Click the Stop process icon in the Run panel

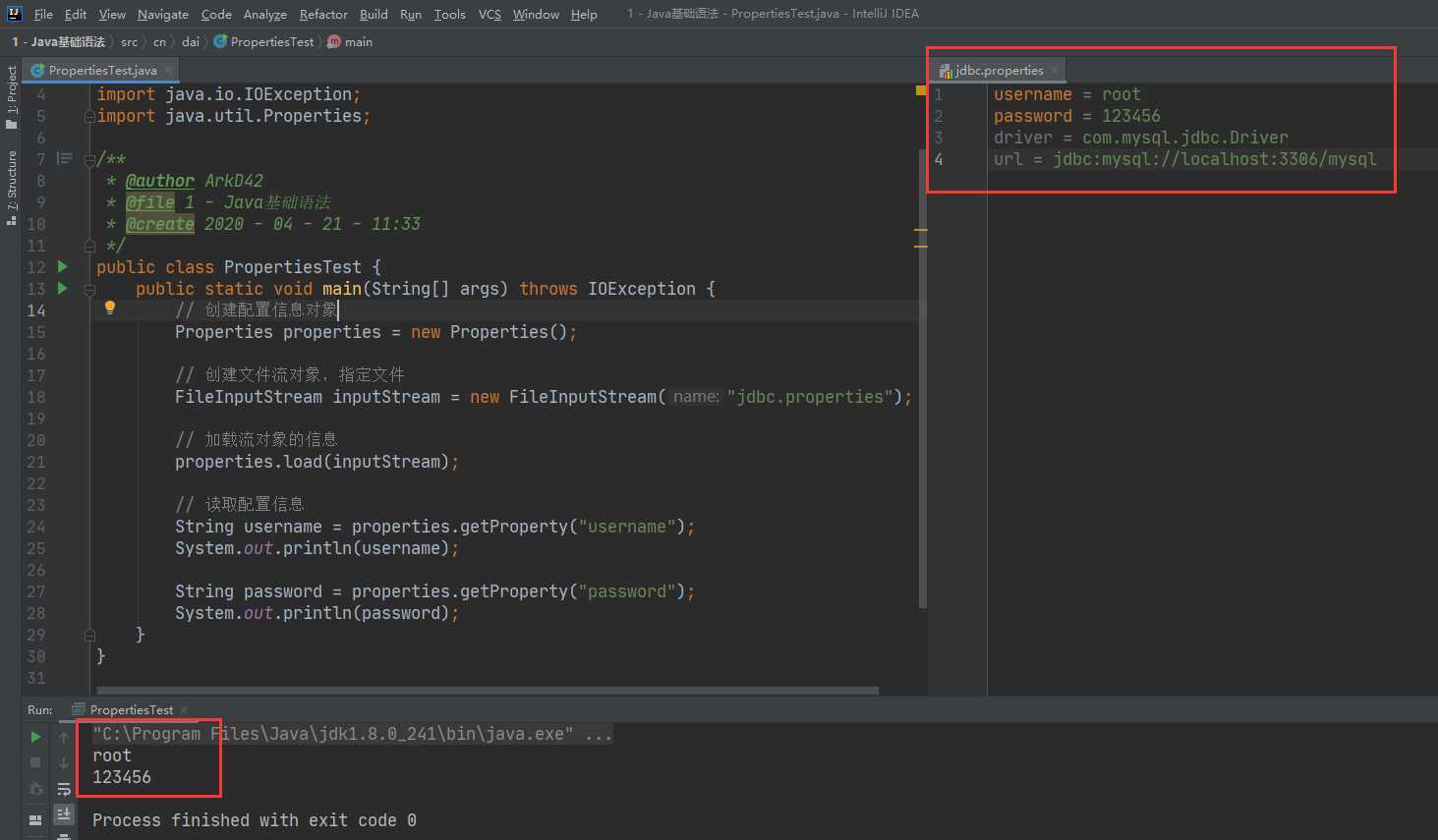coord(35,762)
